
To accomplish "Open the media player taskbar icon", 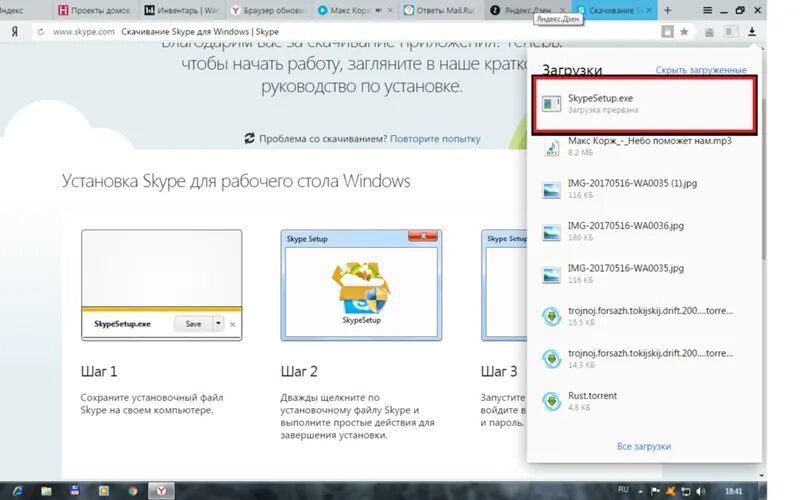I will click(104, 491).
